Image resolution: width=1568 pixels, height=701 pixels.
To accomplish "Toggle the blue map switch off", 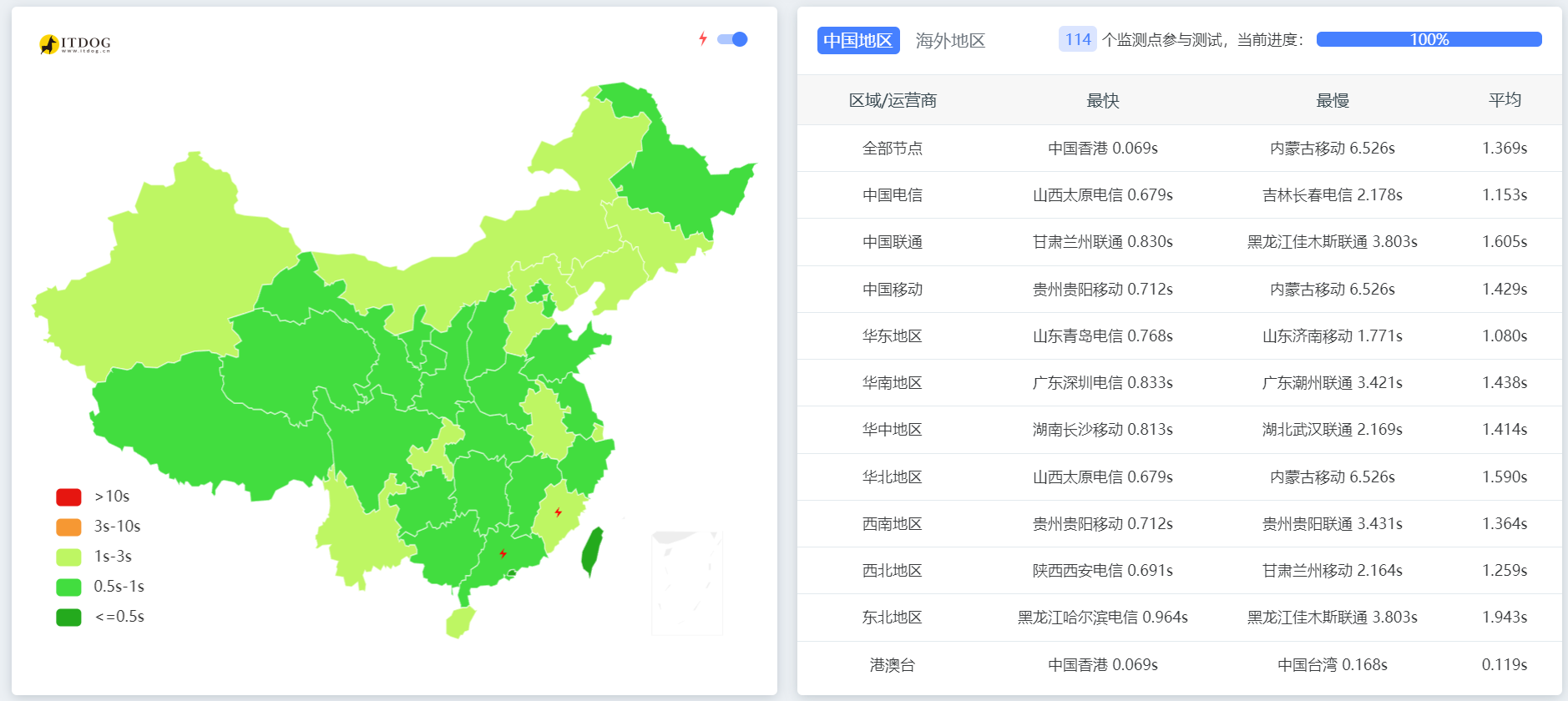I will (732, 39).
